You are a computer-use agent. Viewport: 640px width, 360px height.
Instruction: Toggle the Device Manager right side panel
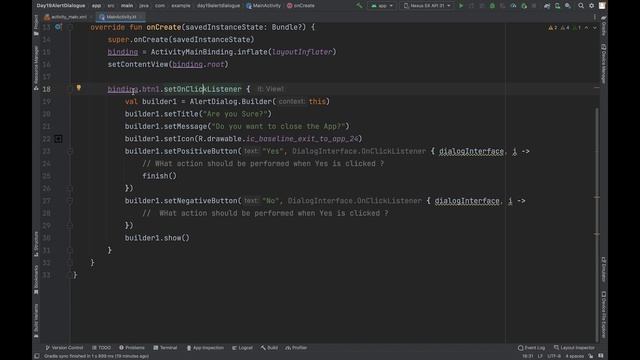coord(604,63)
